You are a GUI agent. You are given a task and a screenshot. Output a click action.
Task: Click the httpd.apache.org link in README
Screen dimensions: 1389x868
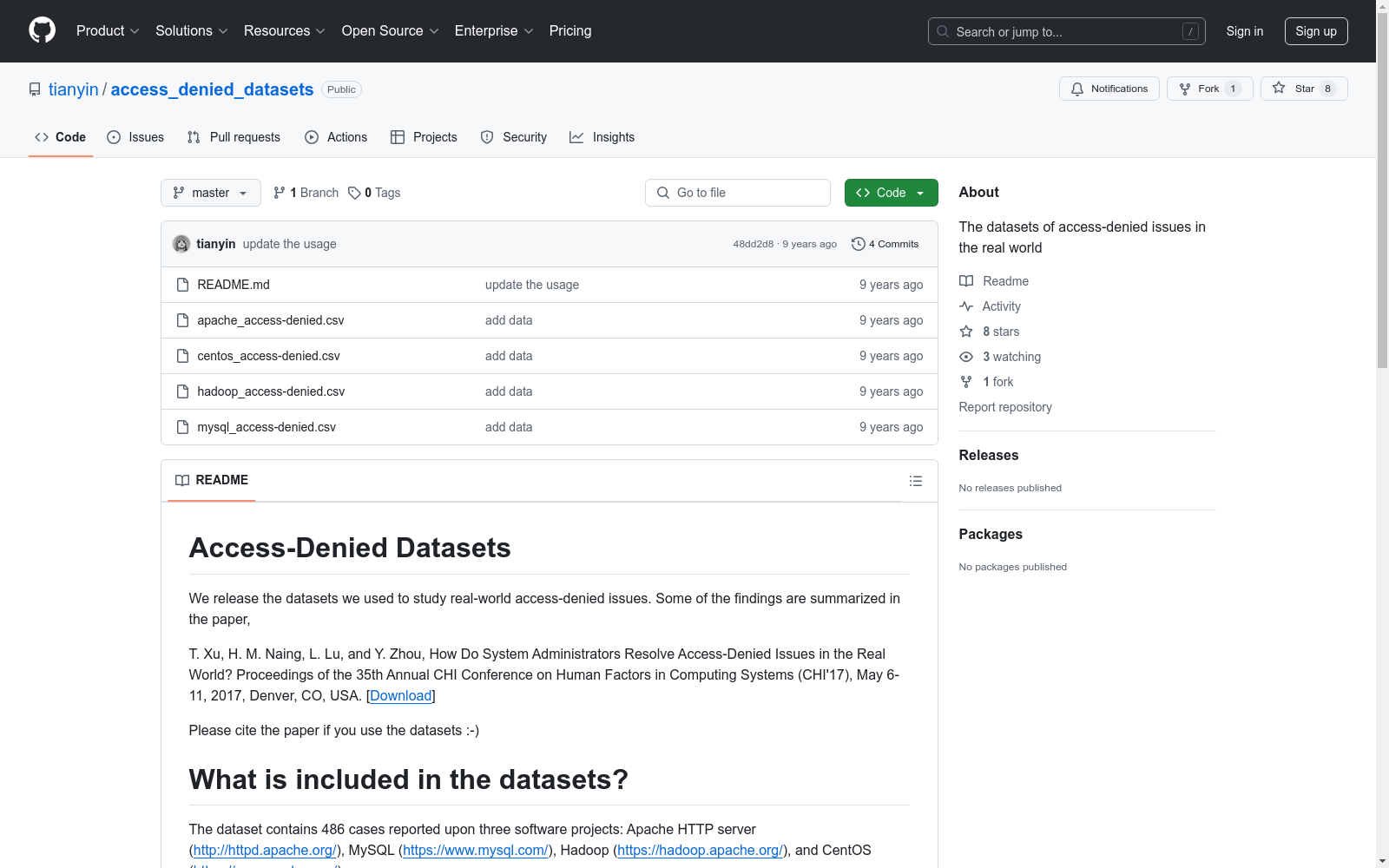click(x=265, y=851)
